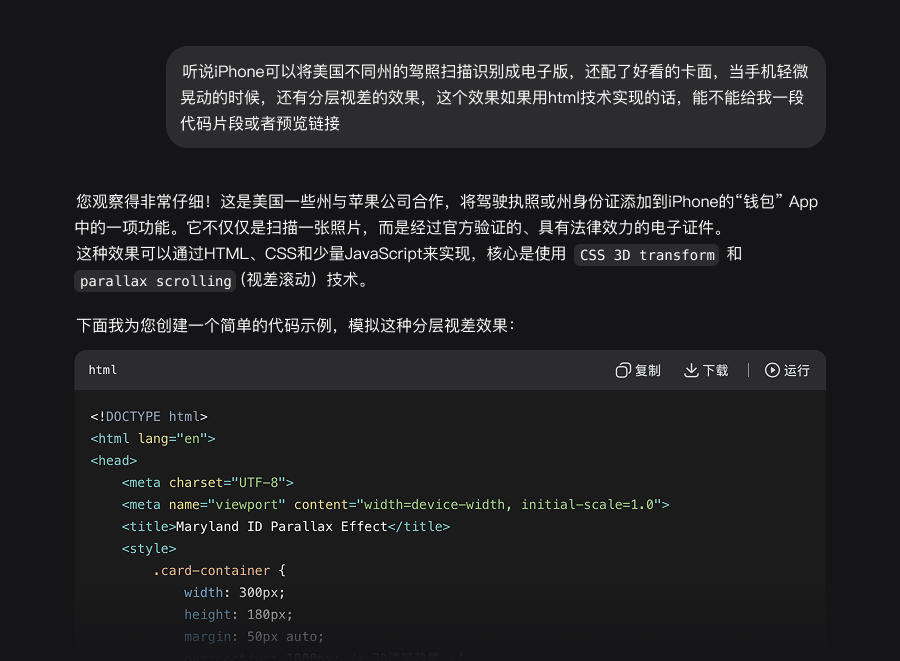Click the '<!DOCTYPE html>' code line
Screen dimensions: 900x661
149,417
